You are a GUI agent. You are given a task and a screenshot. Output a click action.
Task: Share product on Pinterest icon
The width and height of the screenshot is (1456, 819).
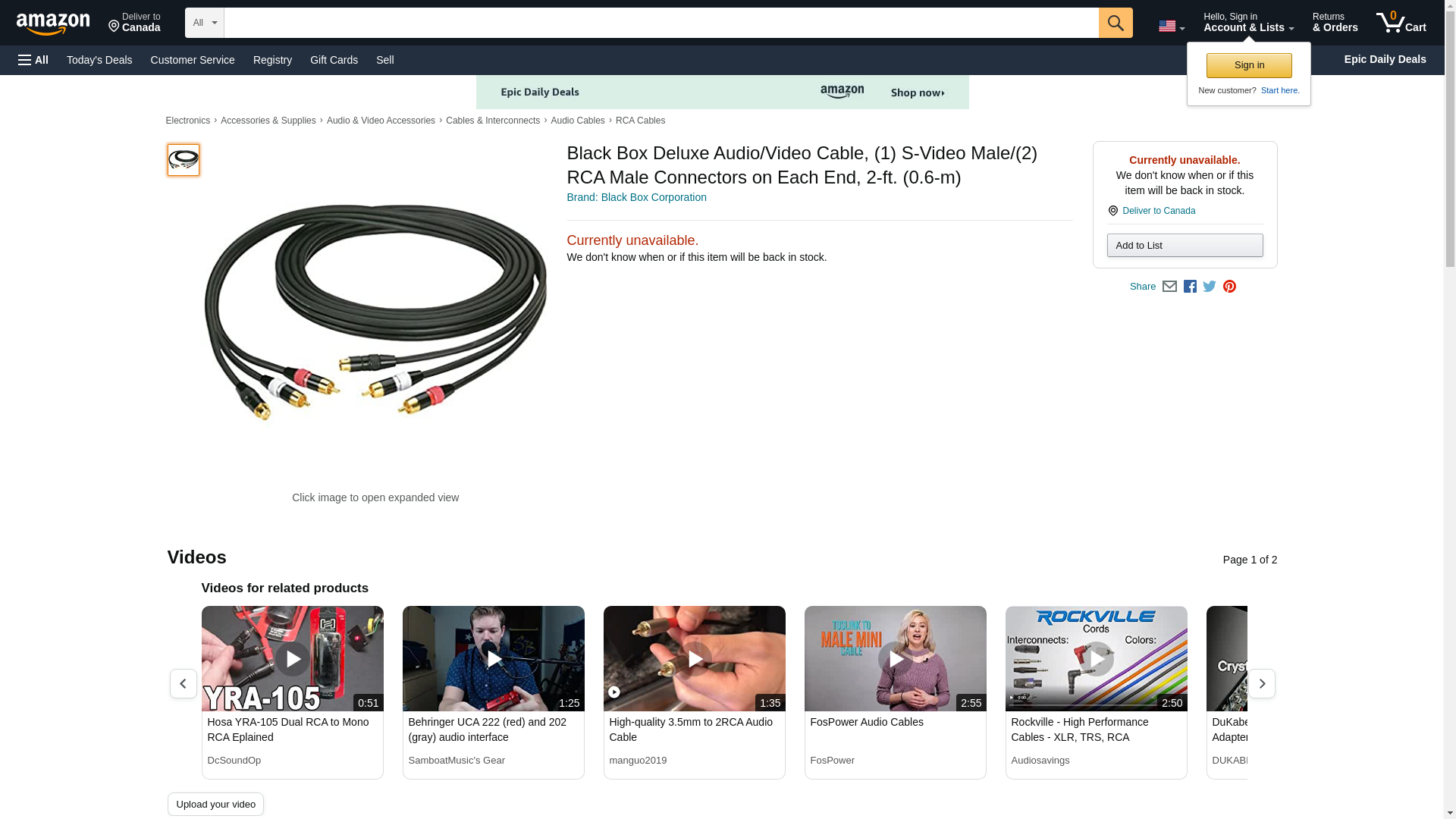(1229, 287)
